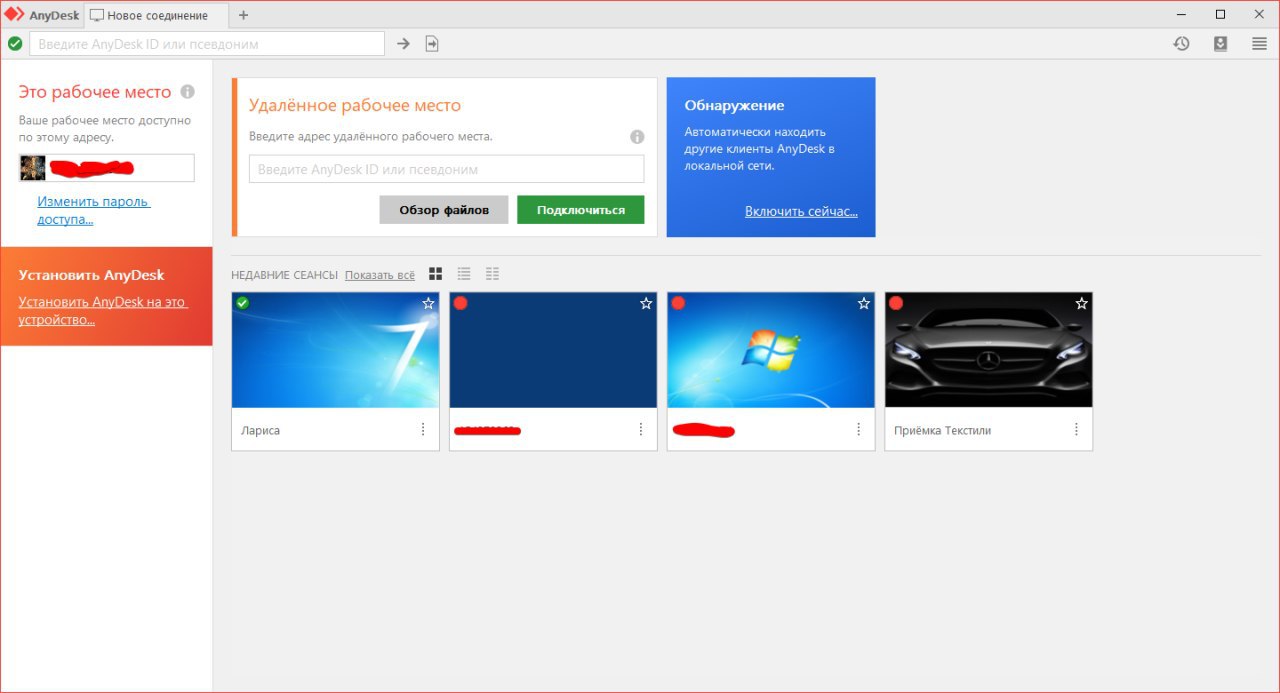Close the AnyDesk window
Viewport: 1280px width, 693px height.
1257,15
